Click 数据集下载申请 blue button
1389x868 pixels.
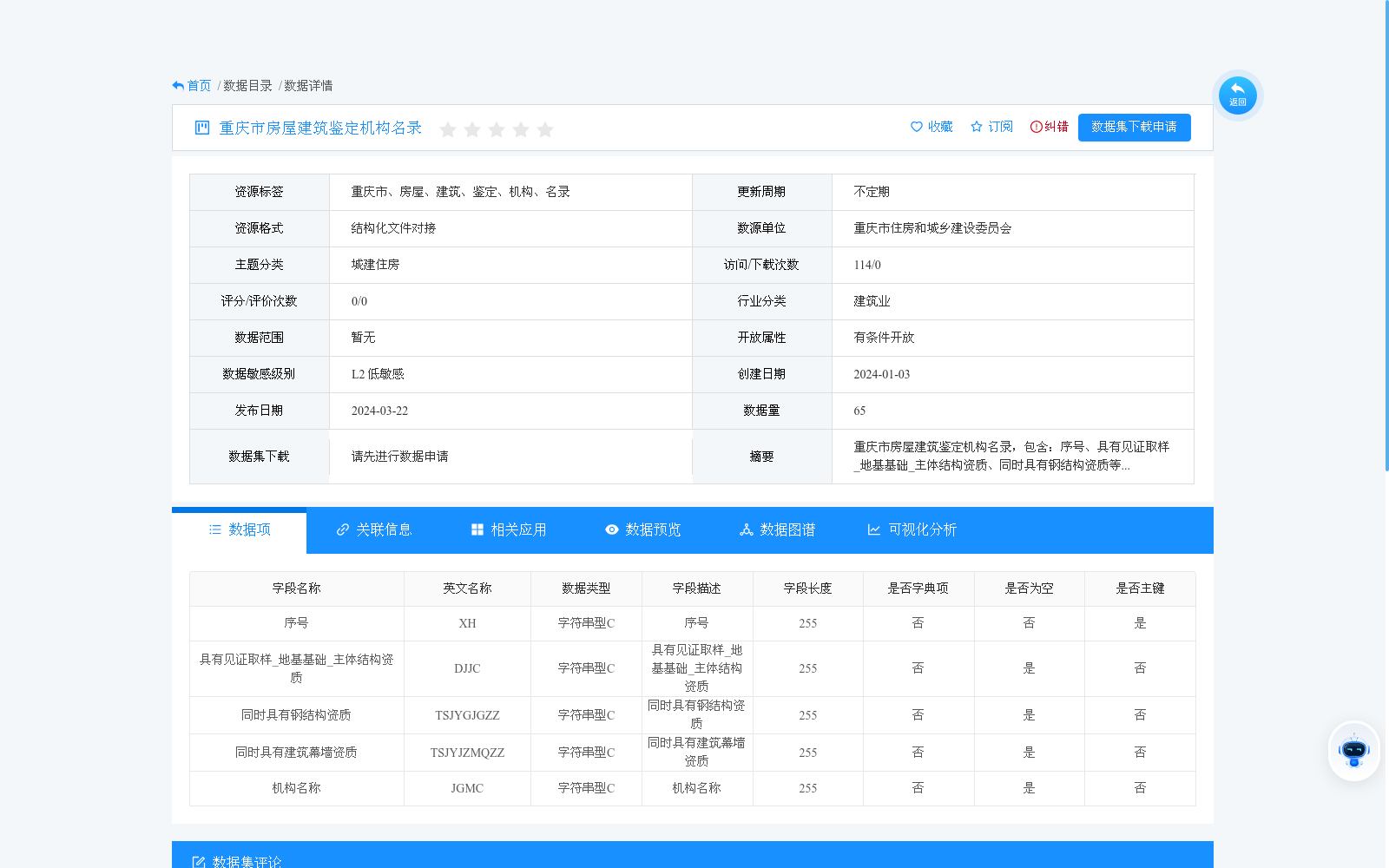tap(1134, 127)
